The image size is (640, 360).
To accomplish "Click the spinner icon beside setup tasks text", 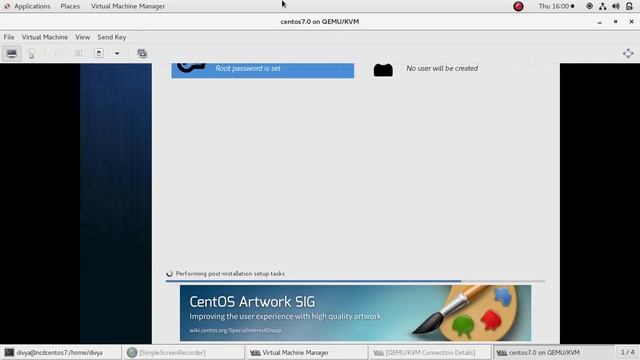I will pos(169,273).
